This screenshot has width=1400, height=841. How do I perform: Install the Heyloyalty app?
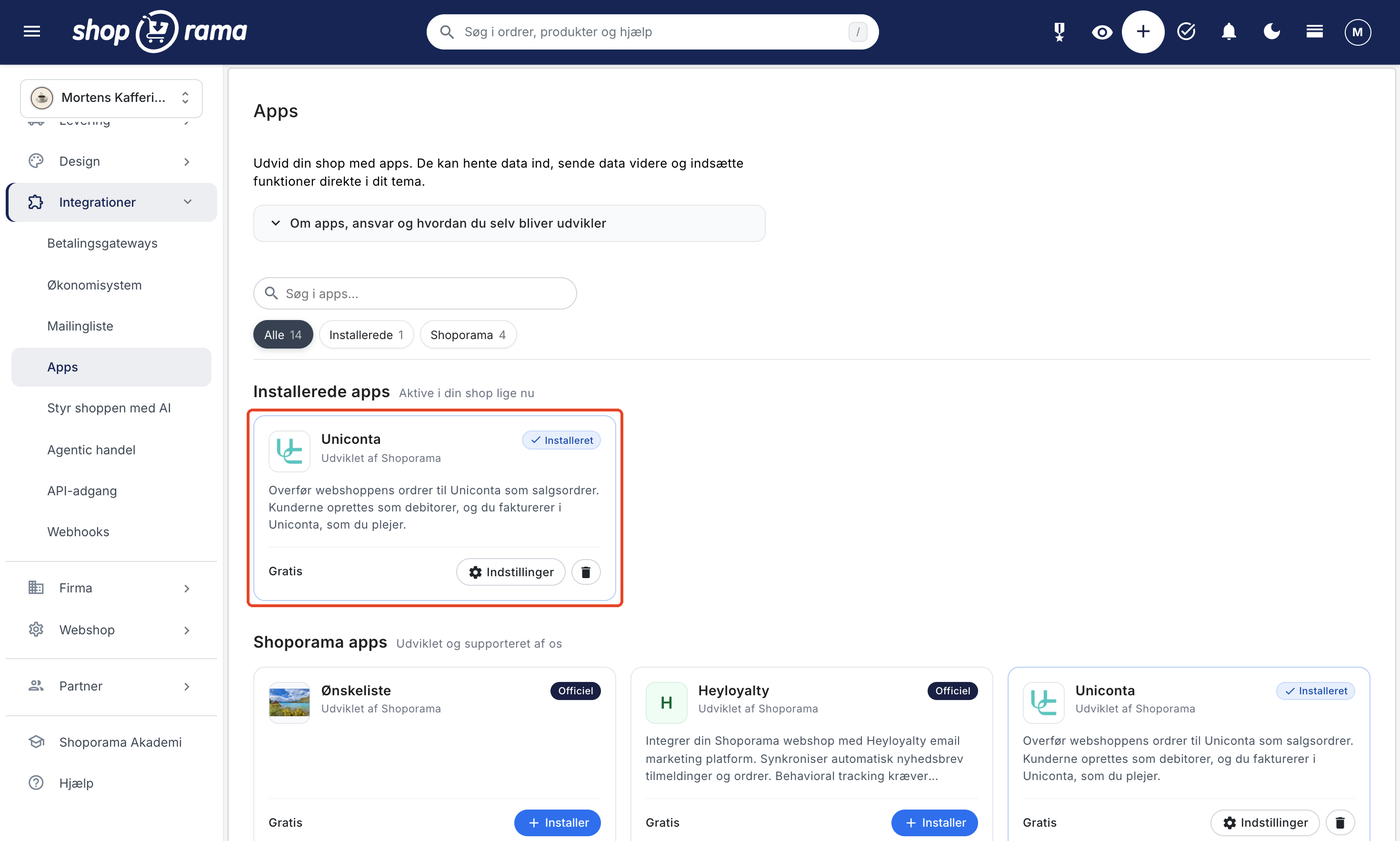pyautogui.click(x=935, y=823)
